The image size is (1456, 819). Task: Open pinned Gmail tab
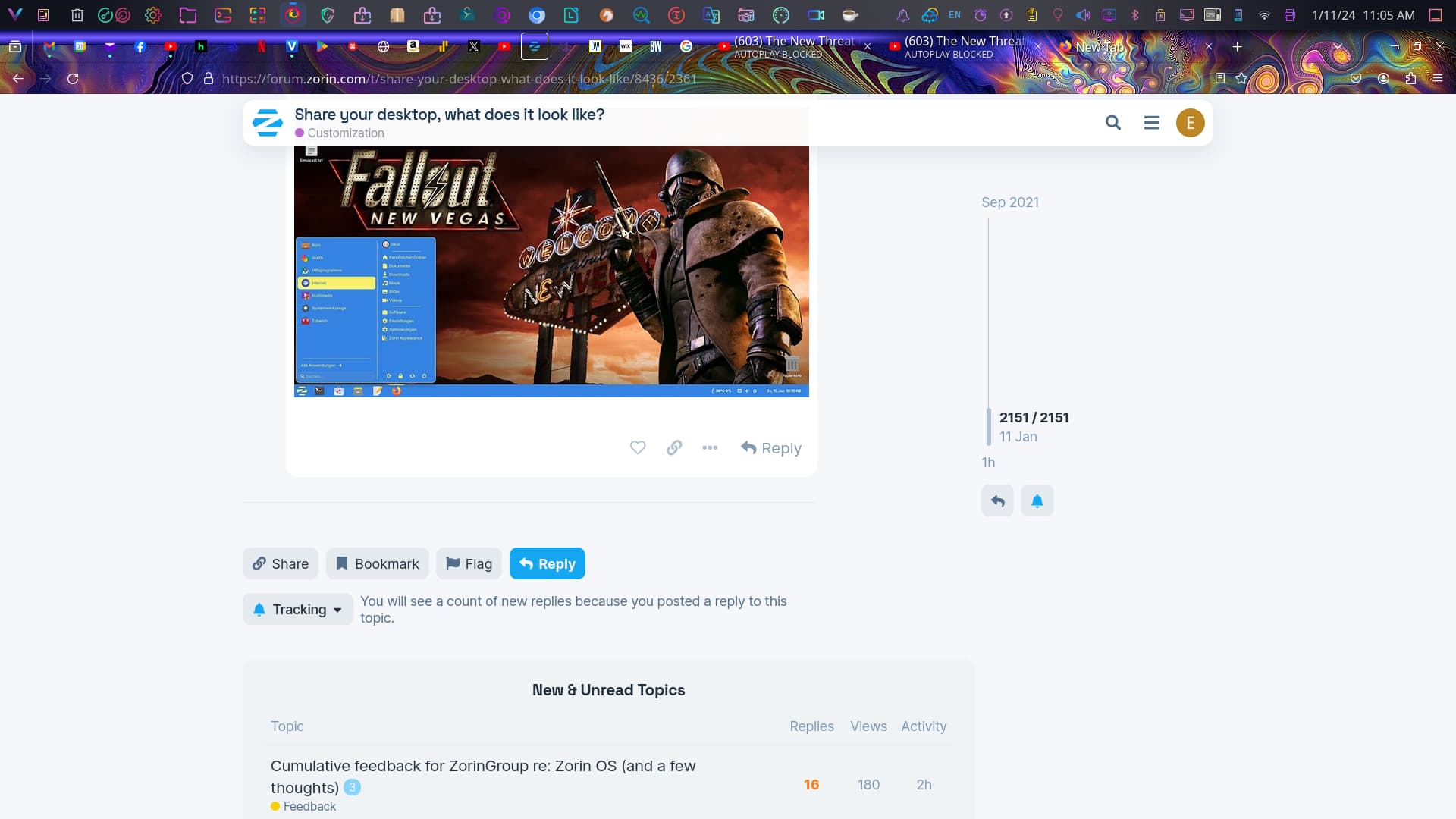pos(49,47)
